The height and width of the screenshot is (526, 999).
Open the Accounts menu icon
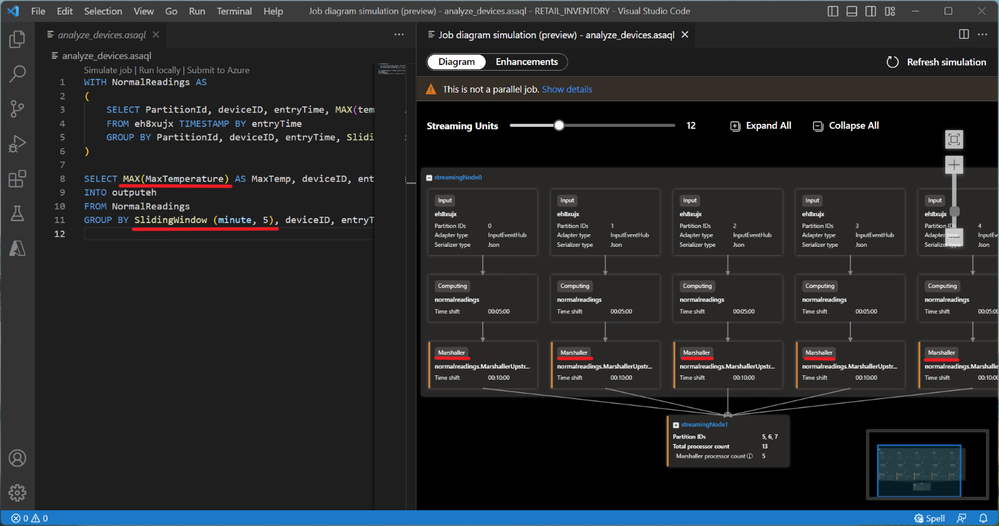click(17, 458)
